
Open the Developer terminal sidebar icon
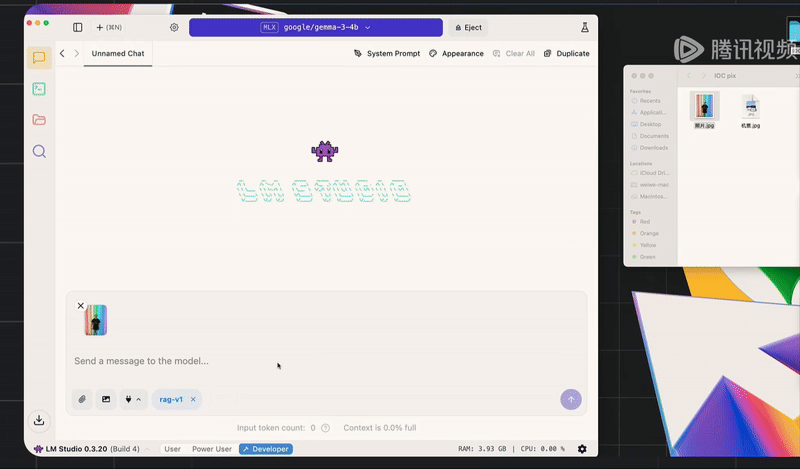click(39, 89)
